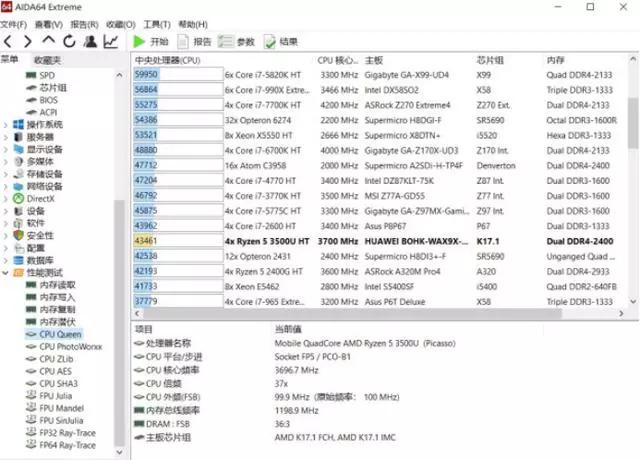Screen dimensions: 640x460
Task: Click the Forward navigation arrow
Action: click(27, 41)
